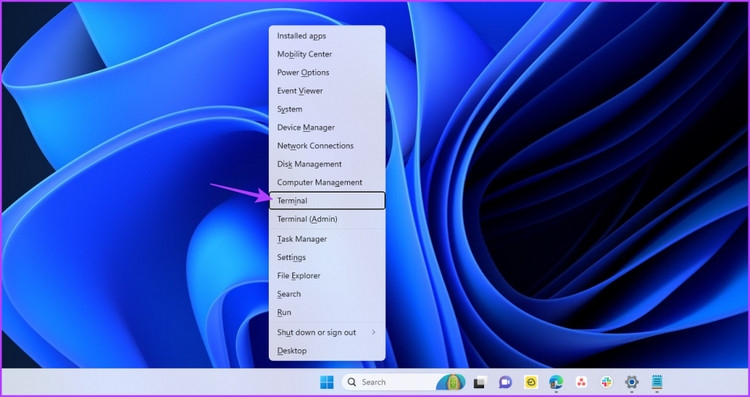Viewport: 750px width, 397px height.
Task: Launch Task Manager from the menu
Action: (327, 239)
